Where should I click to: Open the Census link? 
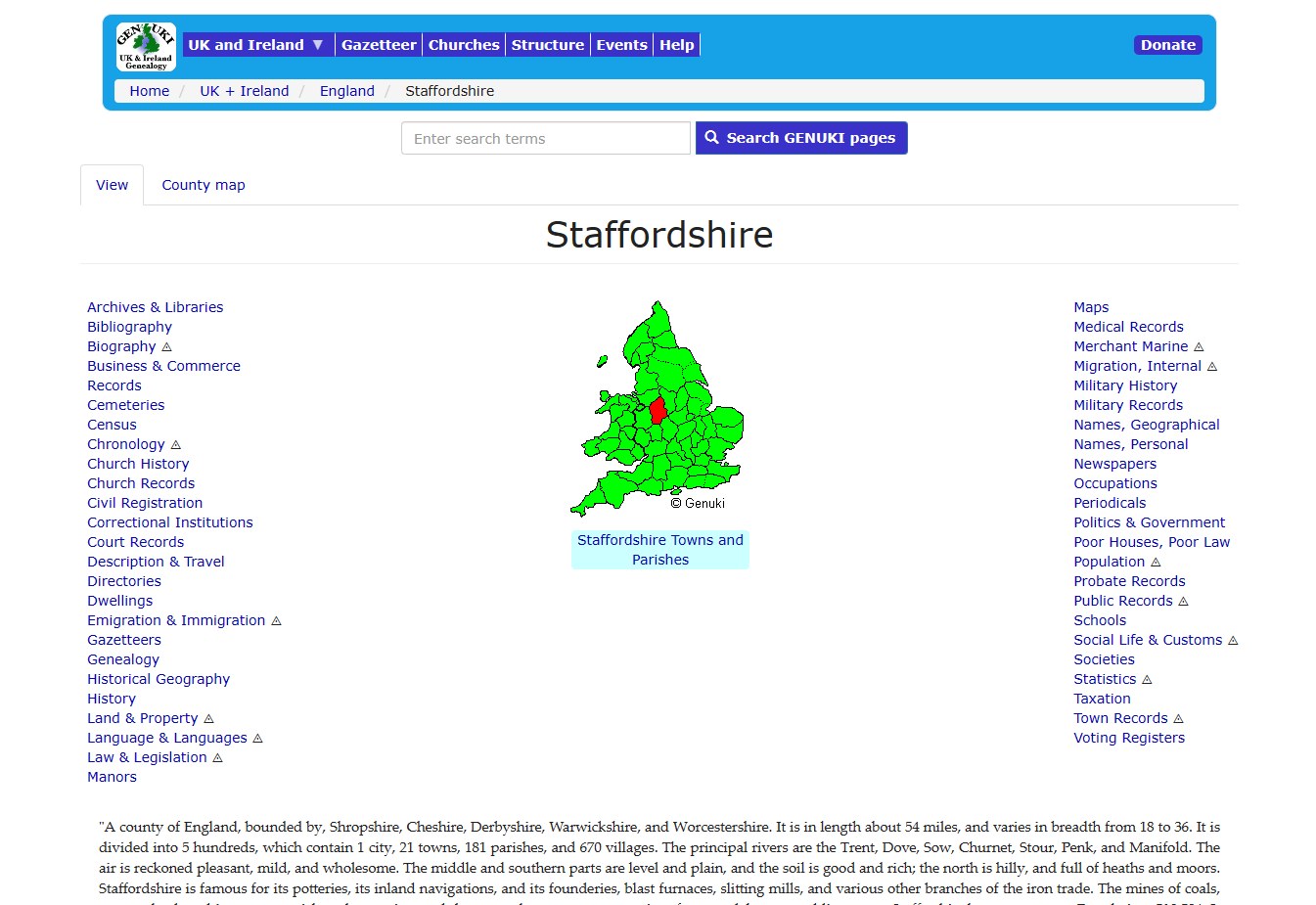(112, 425)
